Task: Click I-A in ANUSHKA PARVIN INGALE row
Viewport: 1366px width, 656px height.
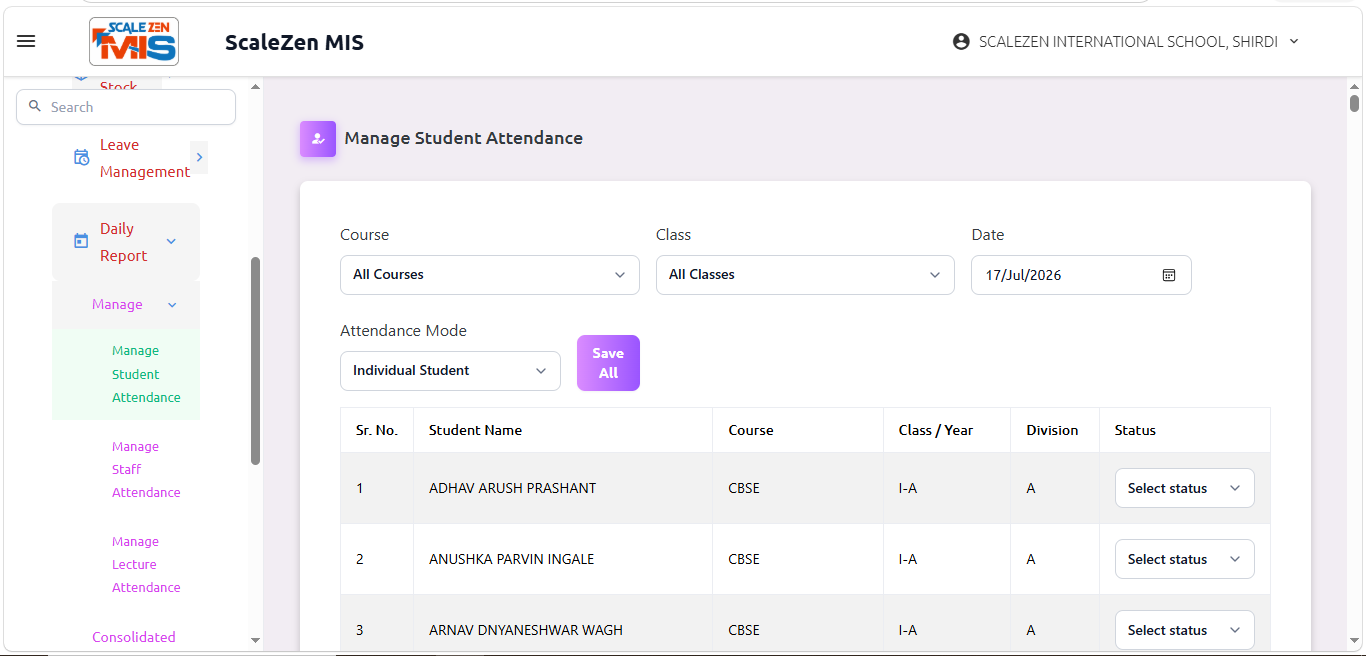Action: (908, 559)
